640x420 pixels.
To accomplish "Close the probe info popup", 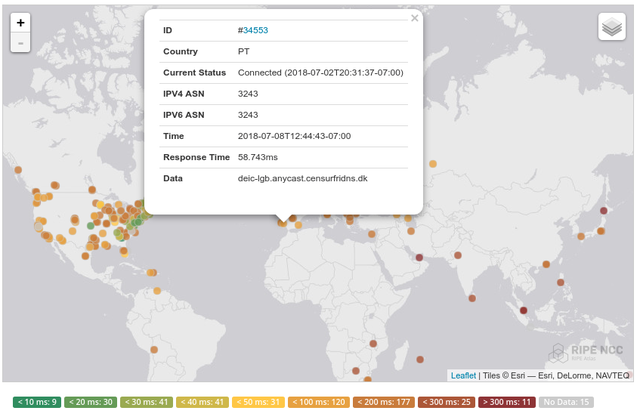I will tap(415, 18).
